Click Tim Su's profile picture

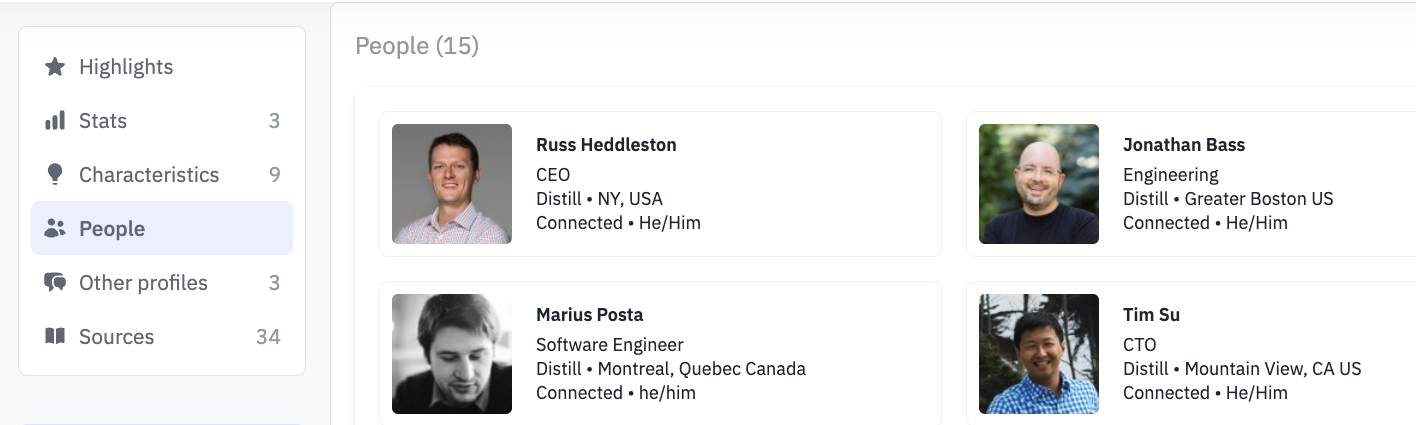(1039, 354)
